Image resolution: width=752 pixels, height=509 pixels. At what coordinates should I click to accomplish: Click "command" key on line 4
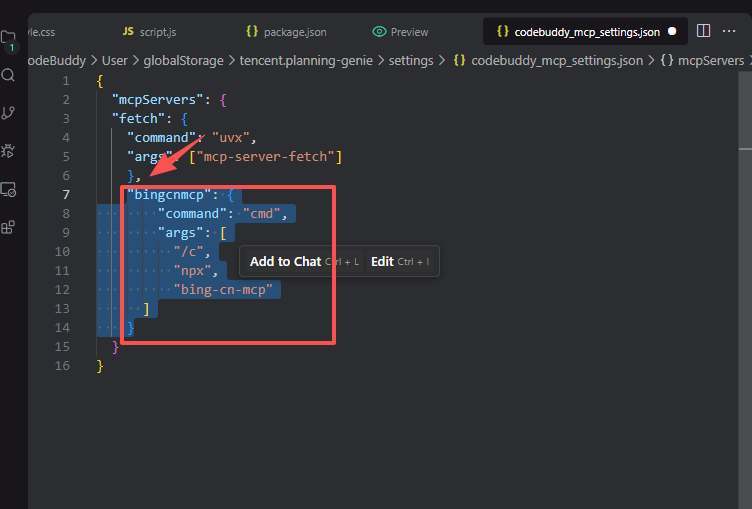pyautogui.click(x=162, y=138)
